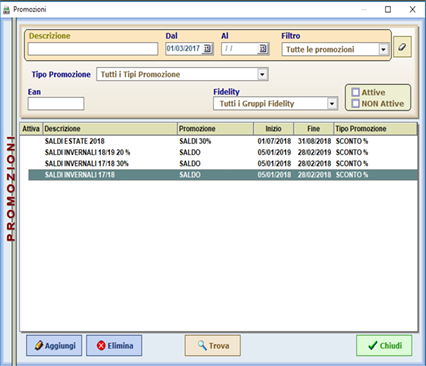Focus the Descrizione input field
This screenshot has height=366, width=426.
coord(93,49)
